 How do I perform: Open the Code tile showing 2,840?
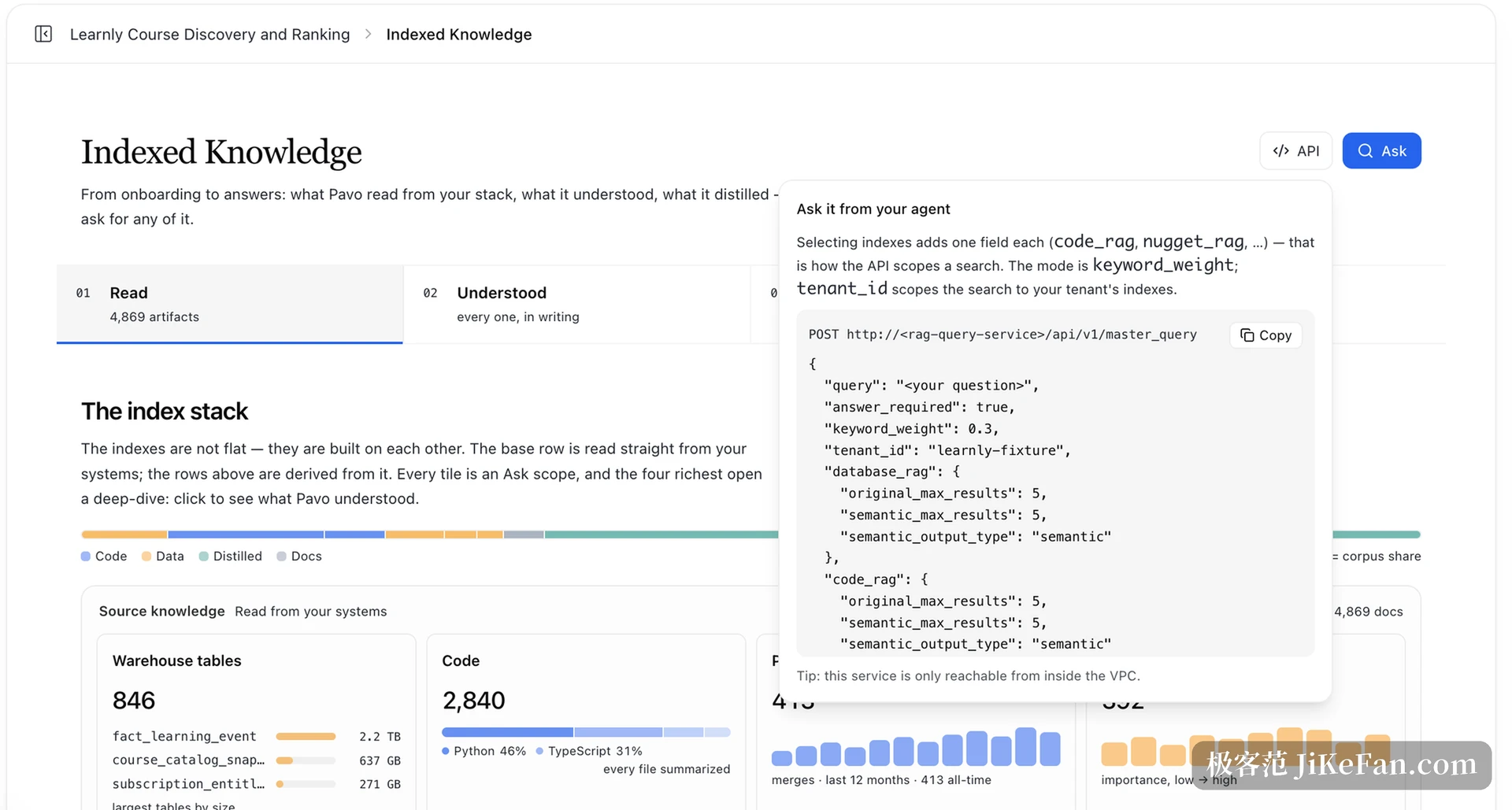tap(586, 722)
